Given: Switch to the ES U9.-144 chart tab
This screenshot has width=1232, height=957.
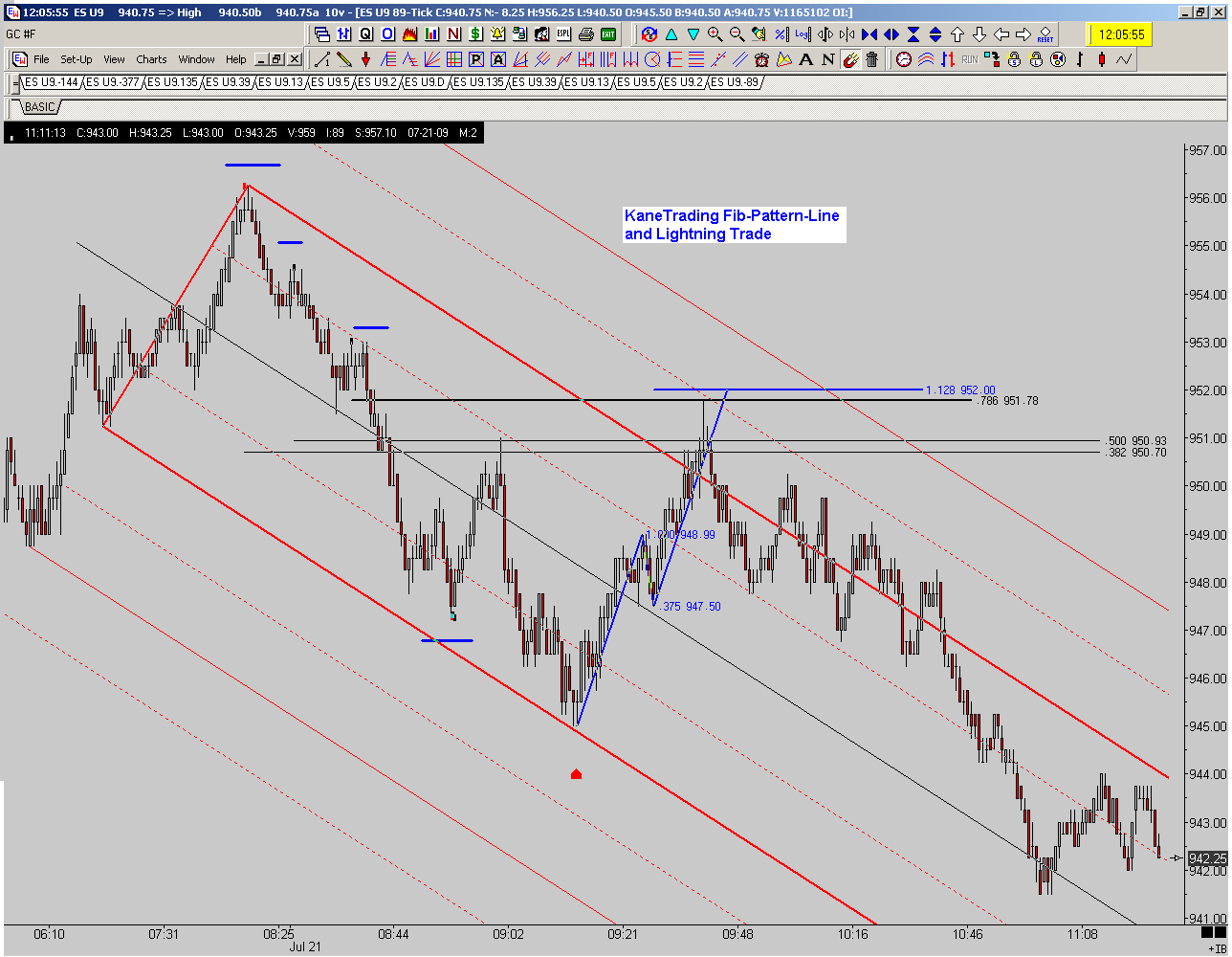Looking at the screenshot, I should point(52,82).
